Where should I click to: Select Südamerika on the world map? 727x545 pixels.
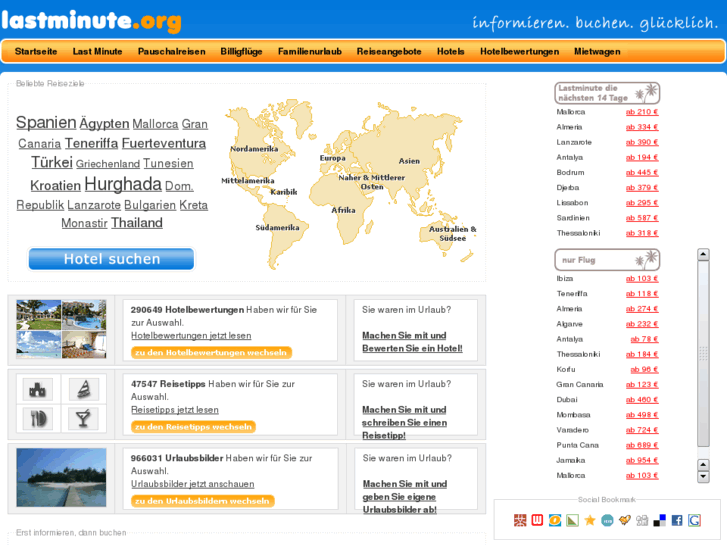pos(277,228)
